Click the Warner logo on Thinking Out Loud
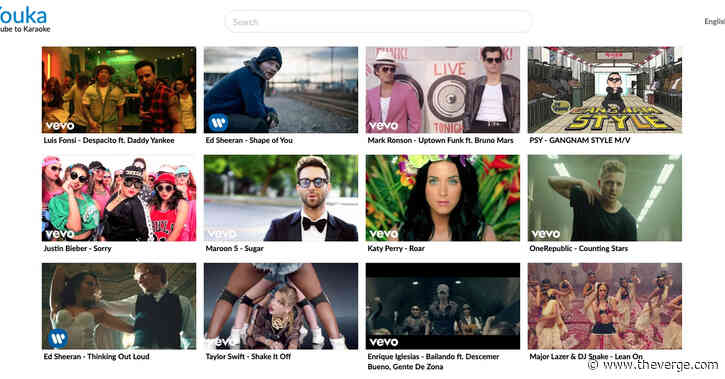 tap(58, 338)
